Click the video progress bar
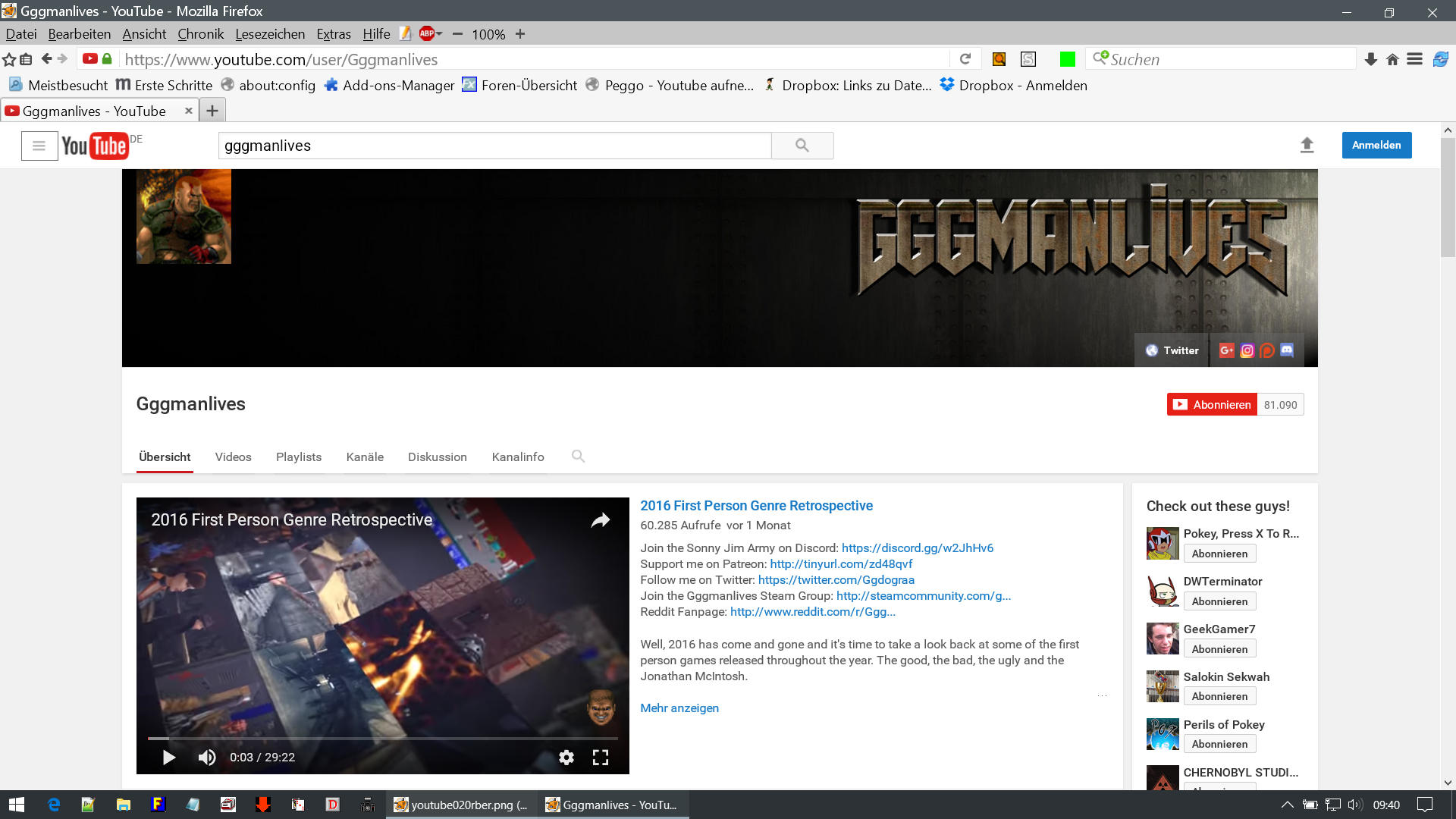 (382, 738)
